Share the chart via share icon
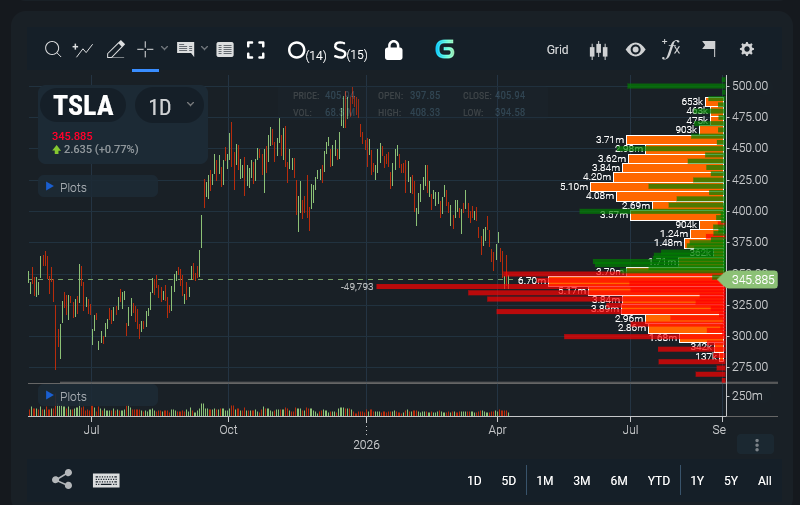The height and width of the screenshot is (505, 800). [x=62, y=480]
